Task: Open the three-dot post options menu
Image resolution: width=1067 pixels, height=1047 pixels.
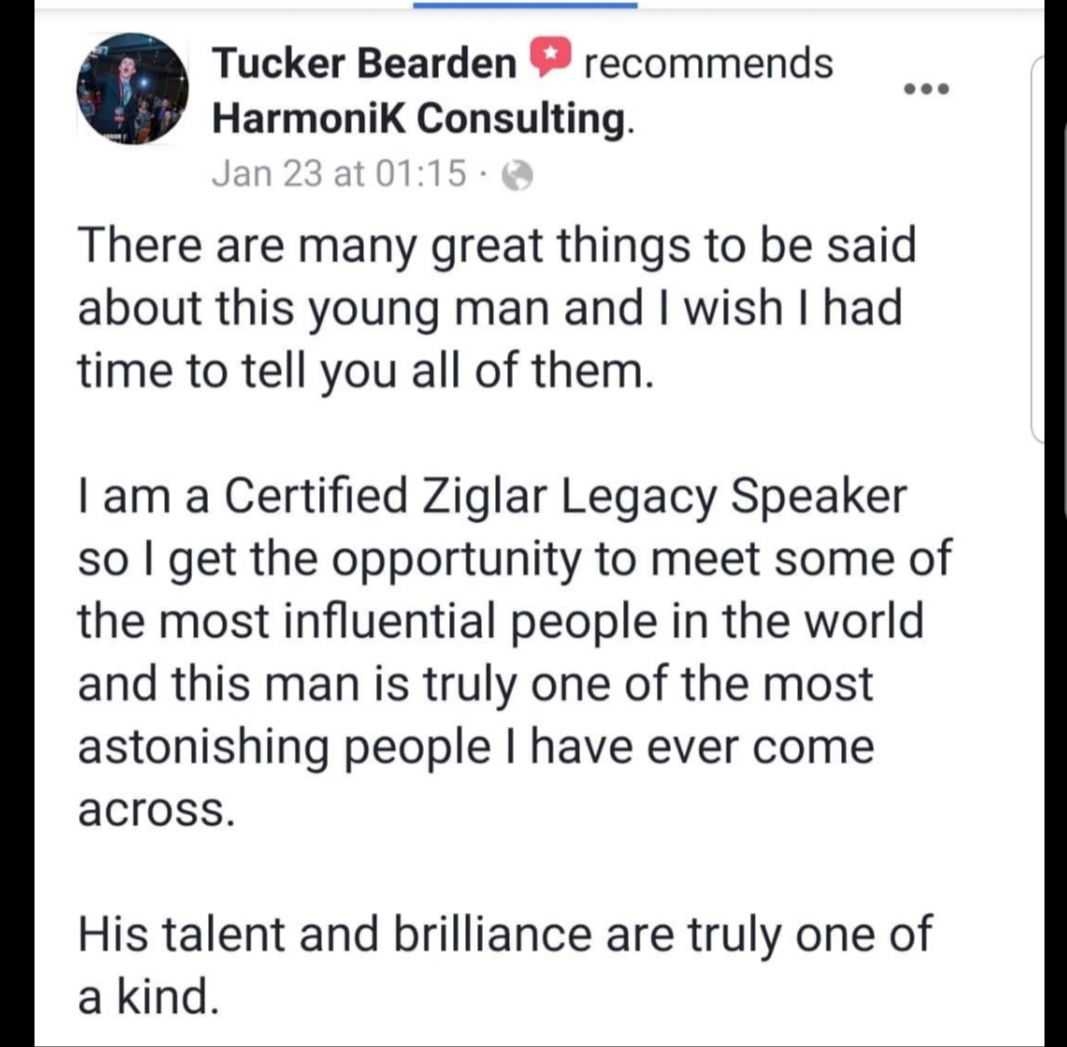Action: click(925, 89)
